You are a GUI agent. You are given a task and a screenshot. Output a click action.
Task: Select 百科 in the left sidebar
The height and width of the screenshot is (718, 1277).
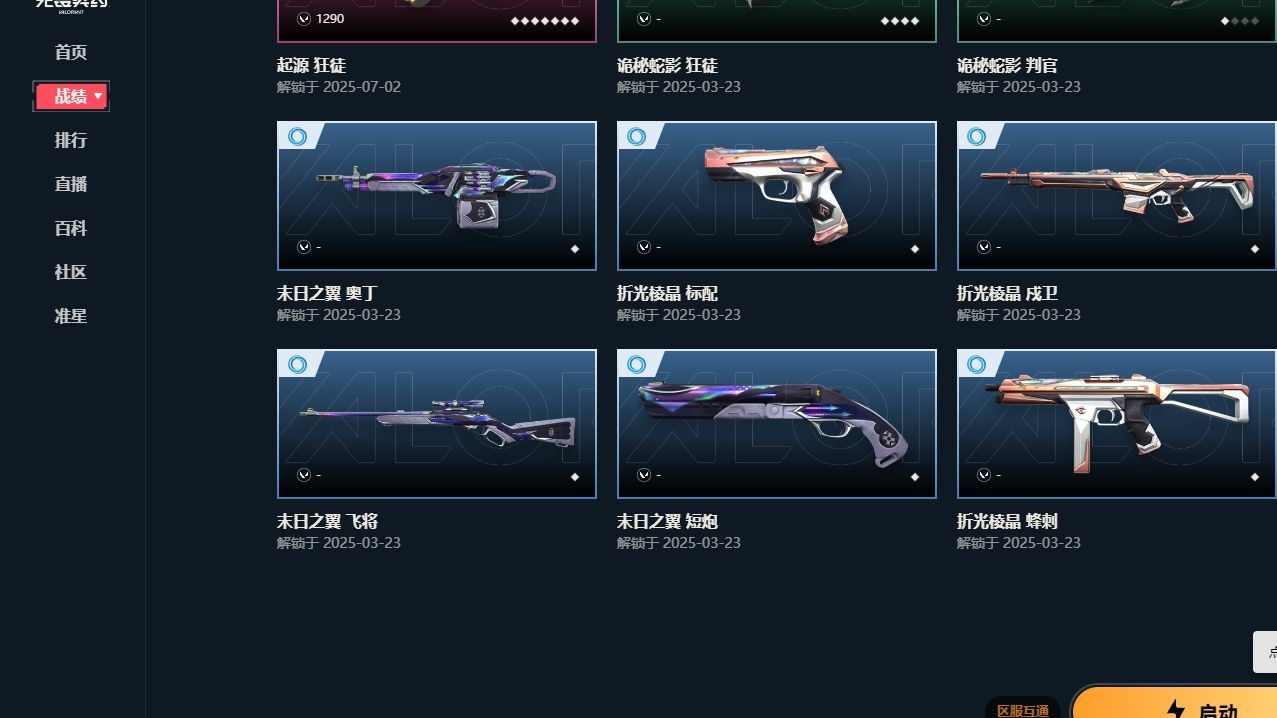(71, 228)
